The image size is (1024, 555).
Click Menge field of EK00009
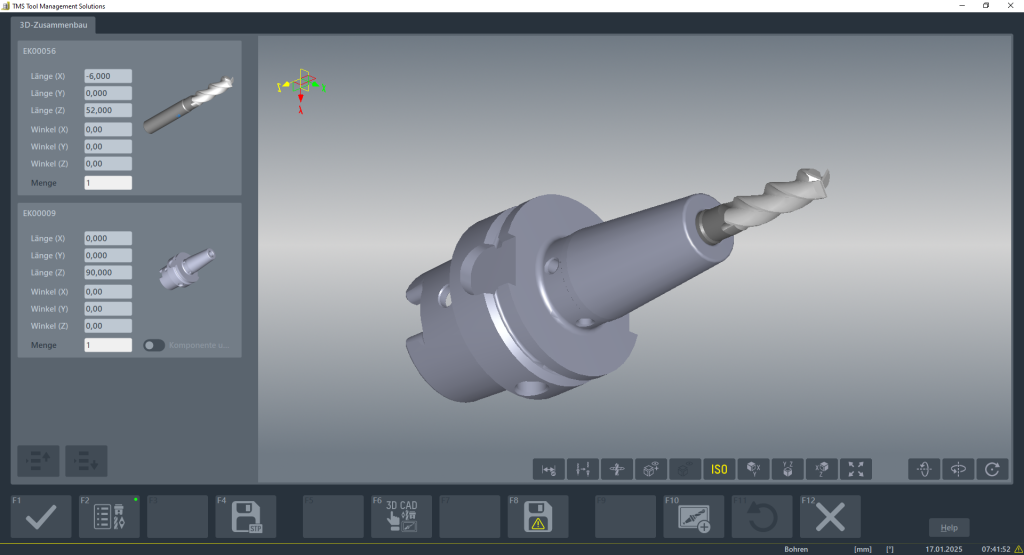[x=108, y=345]
